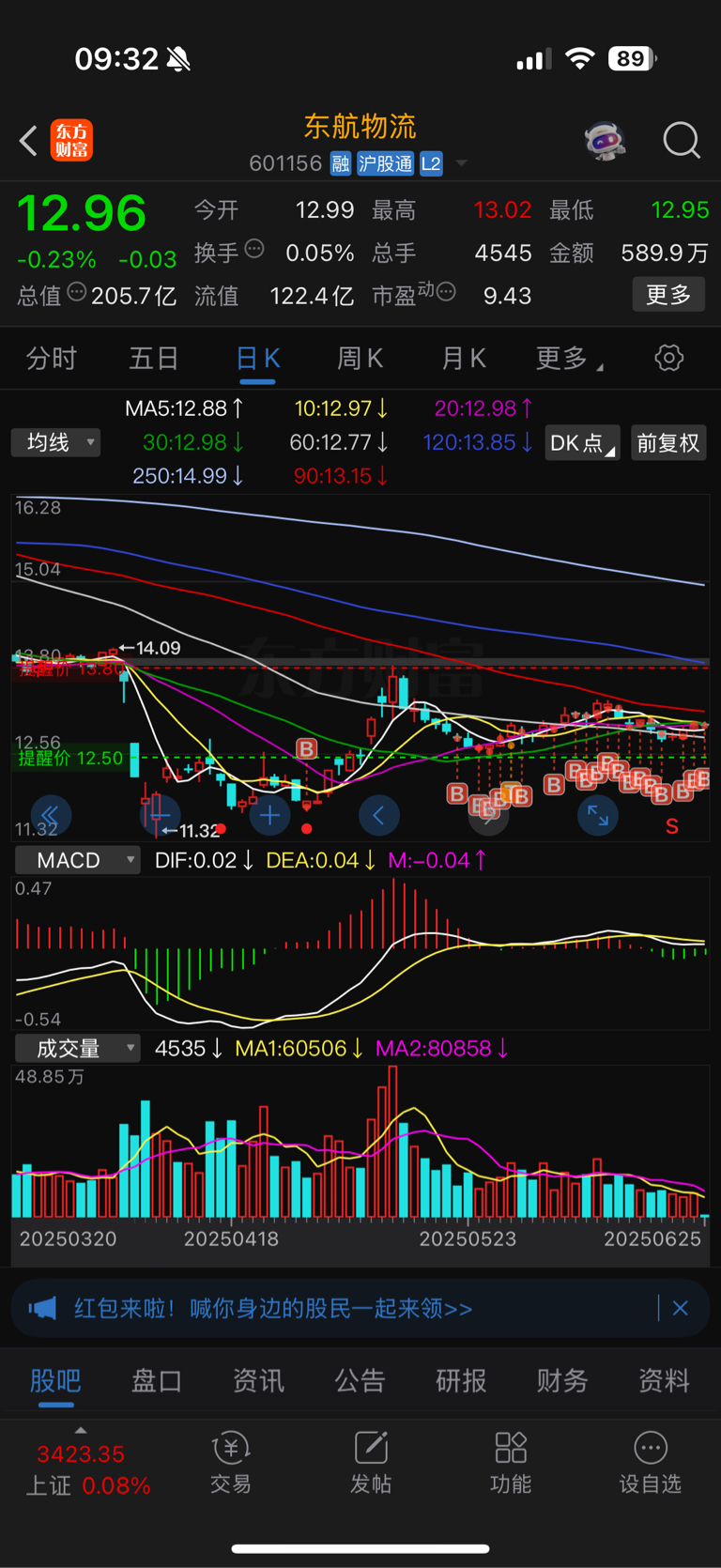Tap the stock code 601156

[x=285, y=164]
